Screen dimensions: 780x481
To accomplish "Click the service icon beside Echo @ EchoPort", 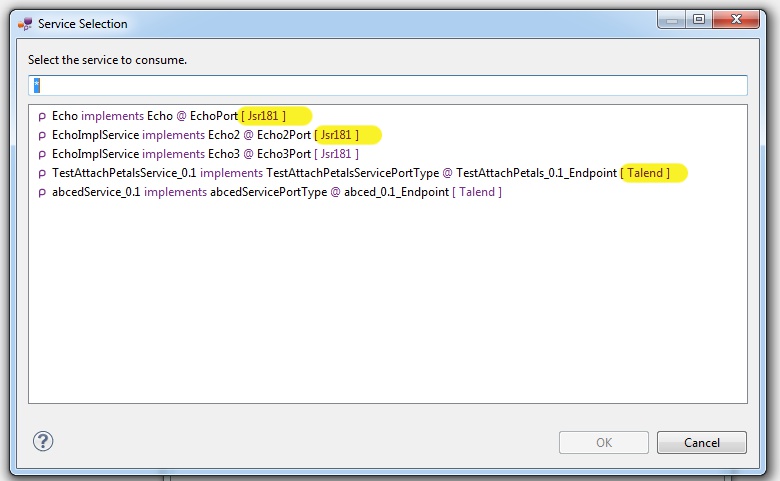I will point(42,116).
